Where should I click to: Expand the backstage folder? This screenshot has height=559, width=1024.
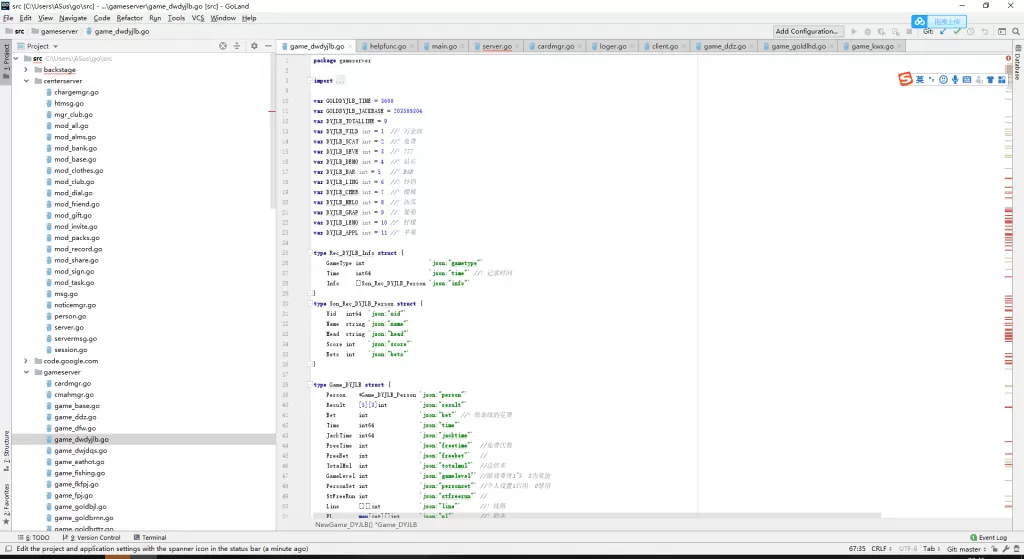point(26,70)
